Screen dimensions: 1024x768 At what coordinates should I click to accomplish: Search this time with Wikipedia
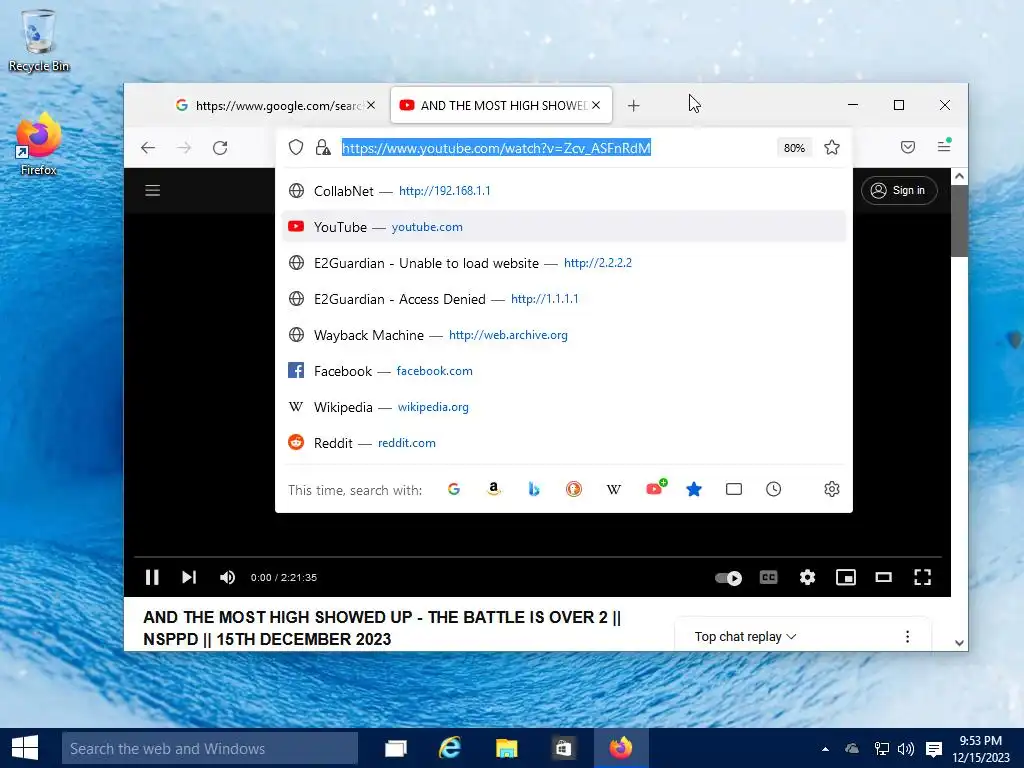614,489
